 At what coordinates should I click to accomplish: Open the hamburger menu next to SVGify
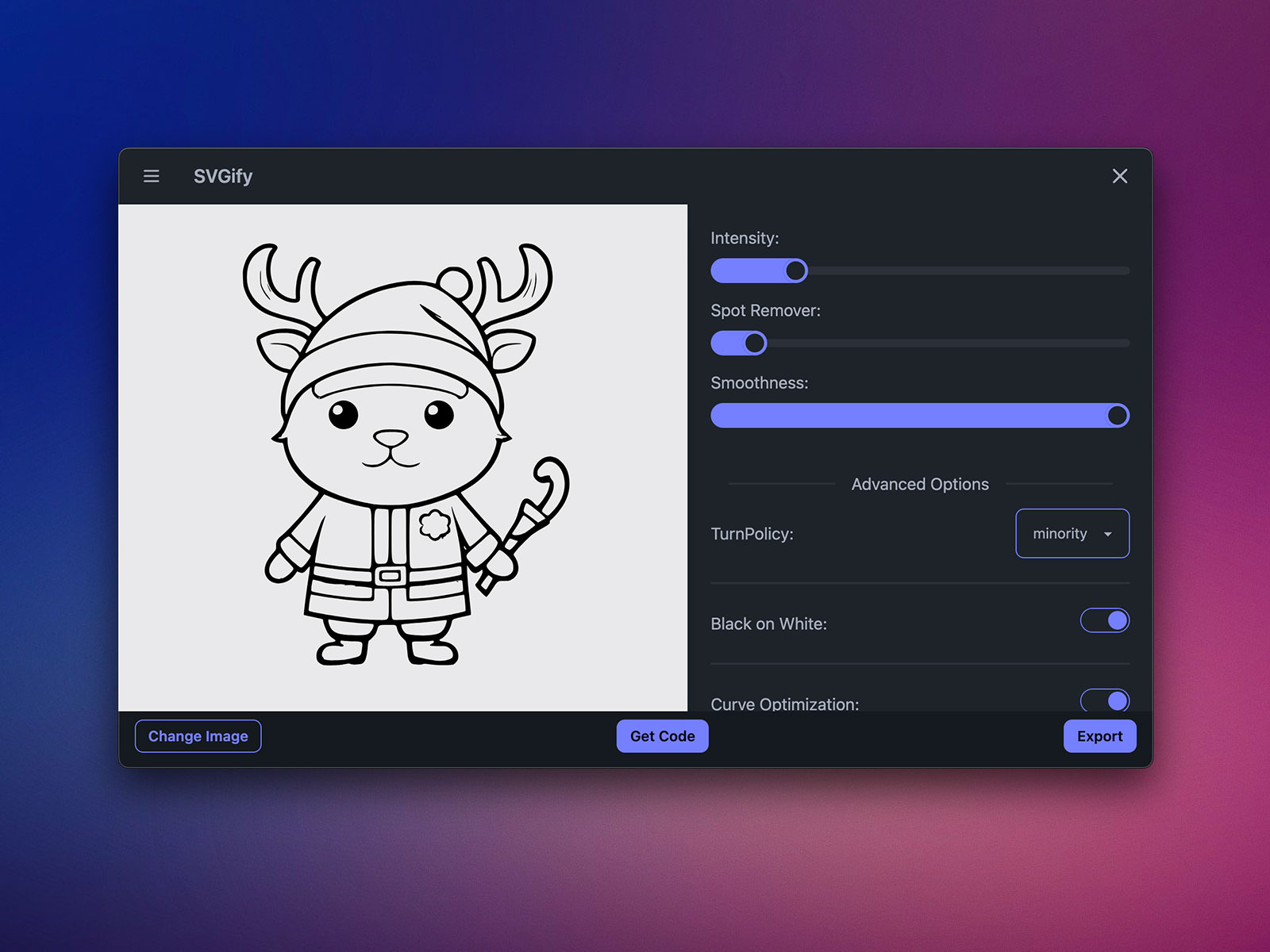[151, 176]
